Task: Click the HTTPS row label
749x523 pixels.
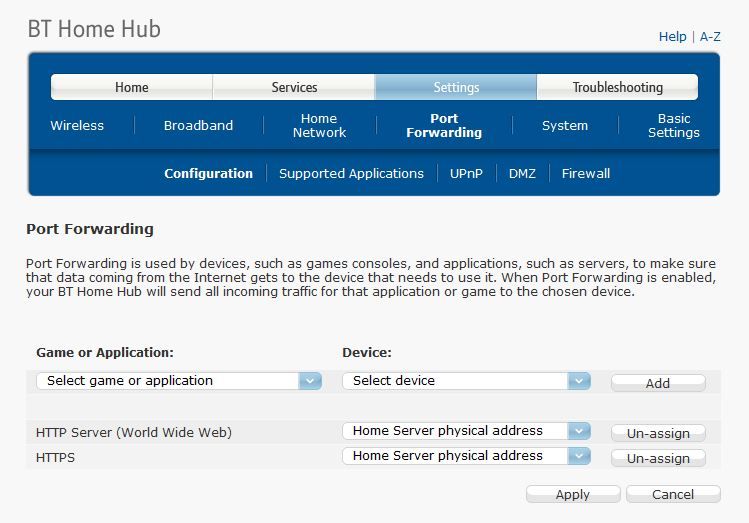Action: pyautogui.click(x=55, y=458)
